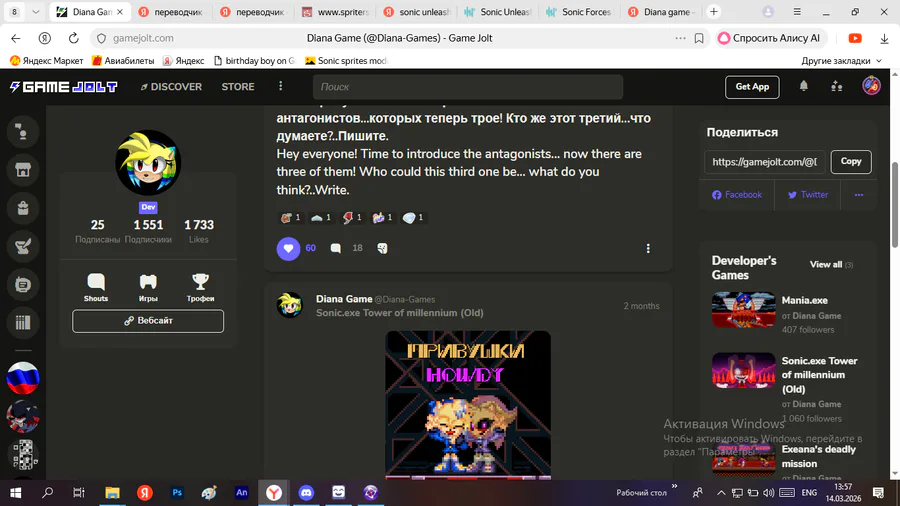Click the Copy share link button
The image size is (900, 506).
pyautogui.click(x=851, y=162)
